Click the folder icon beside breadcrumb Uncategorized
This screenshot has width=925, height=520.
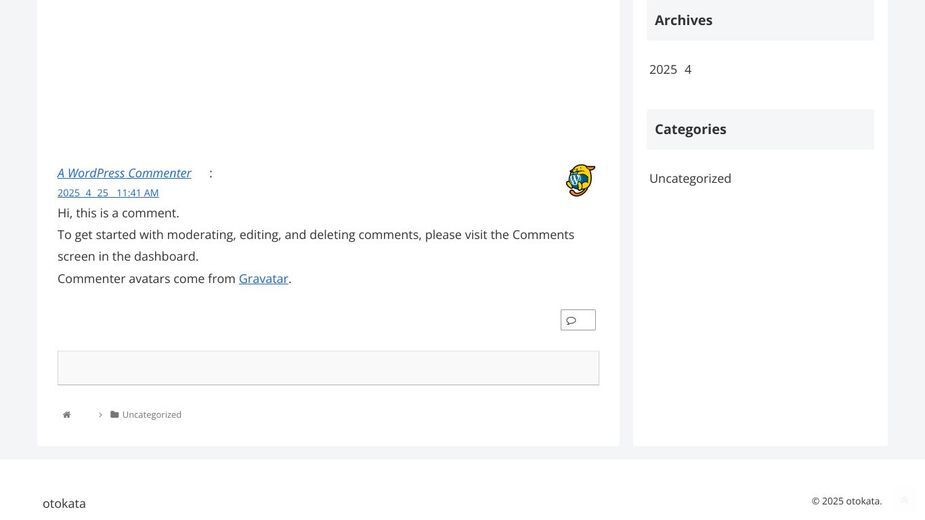coord(114,414)
